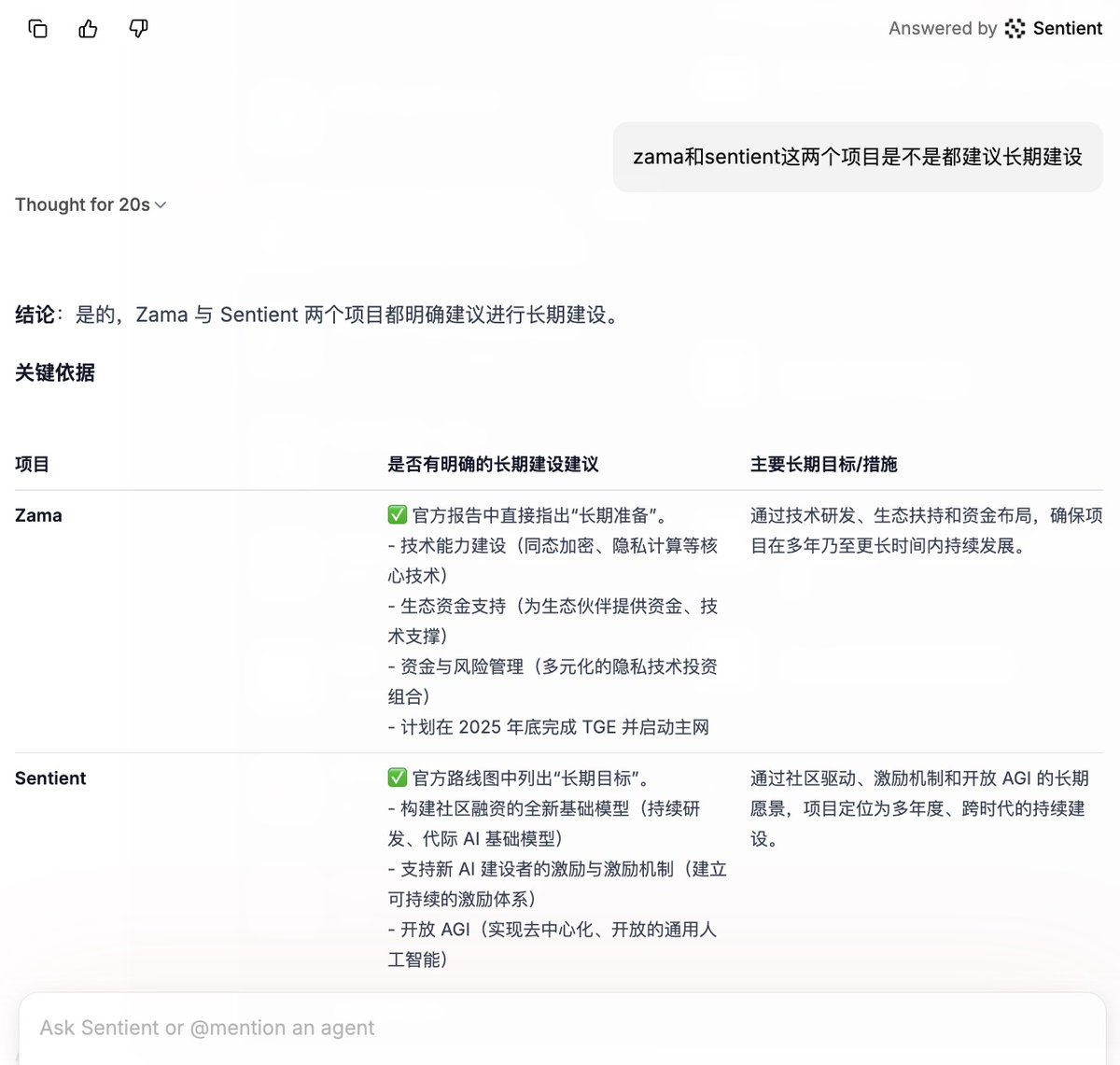Select the user message bubble about zama和sentient
The image size is (1120, 1065).
(858, 157)
